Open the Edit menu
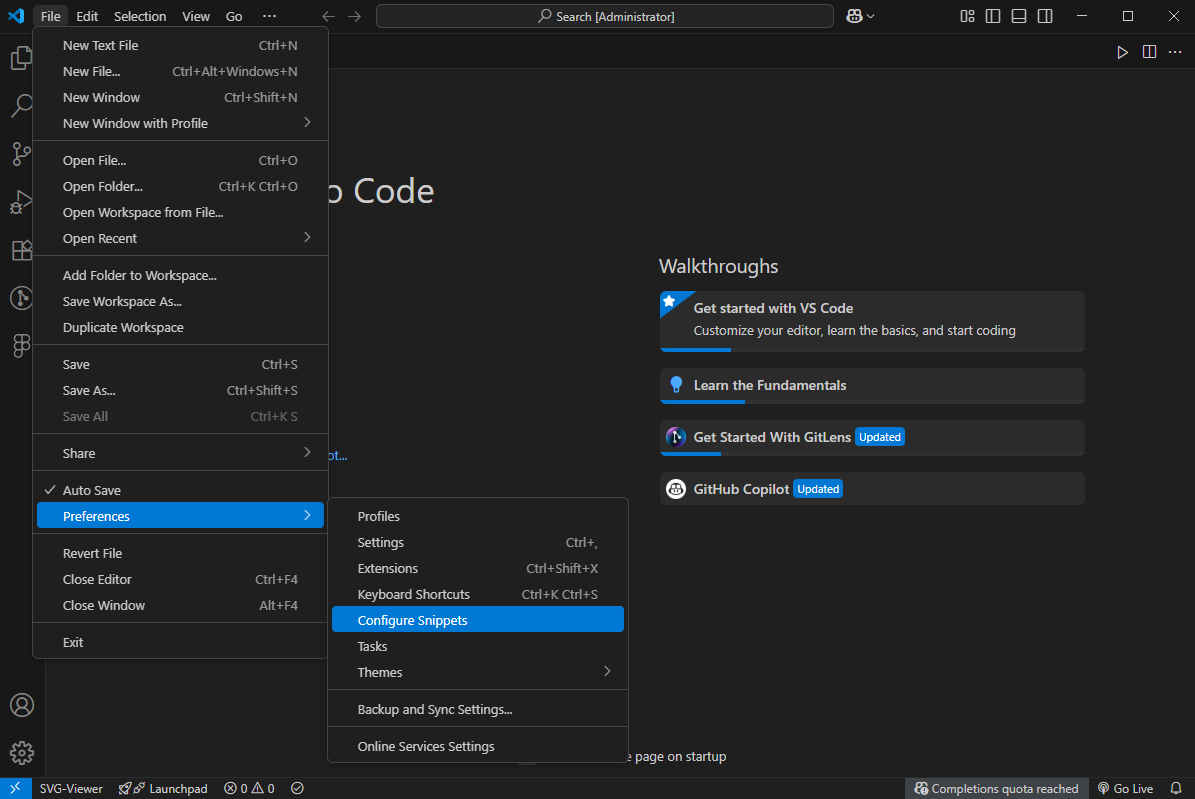 87,16
